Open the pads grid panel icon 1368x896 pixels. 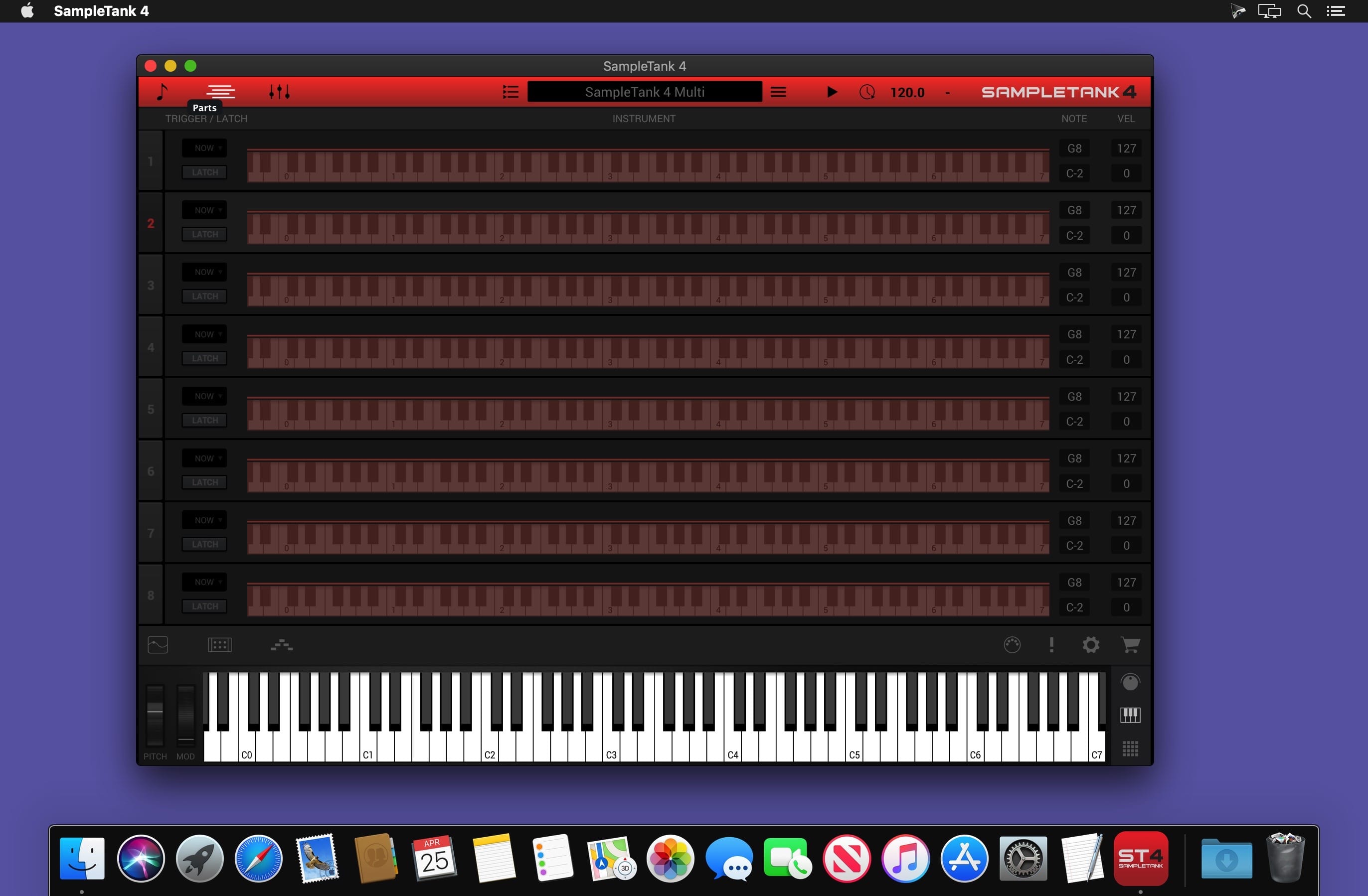[219, 645]
